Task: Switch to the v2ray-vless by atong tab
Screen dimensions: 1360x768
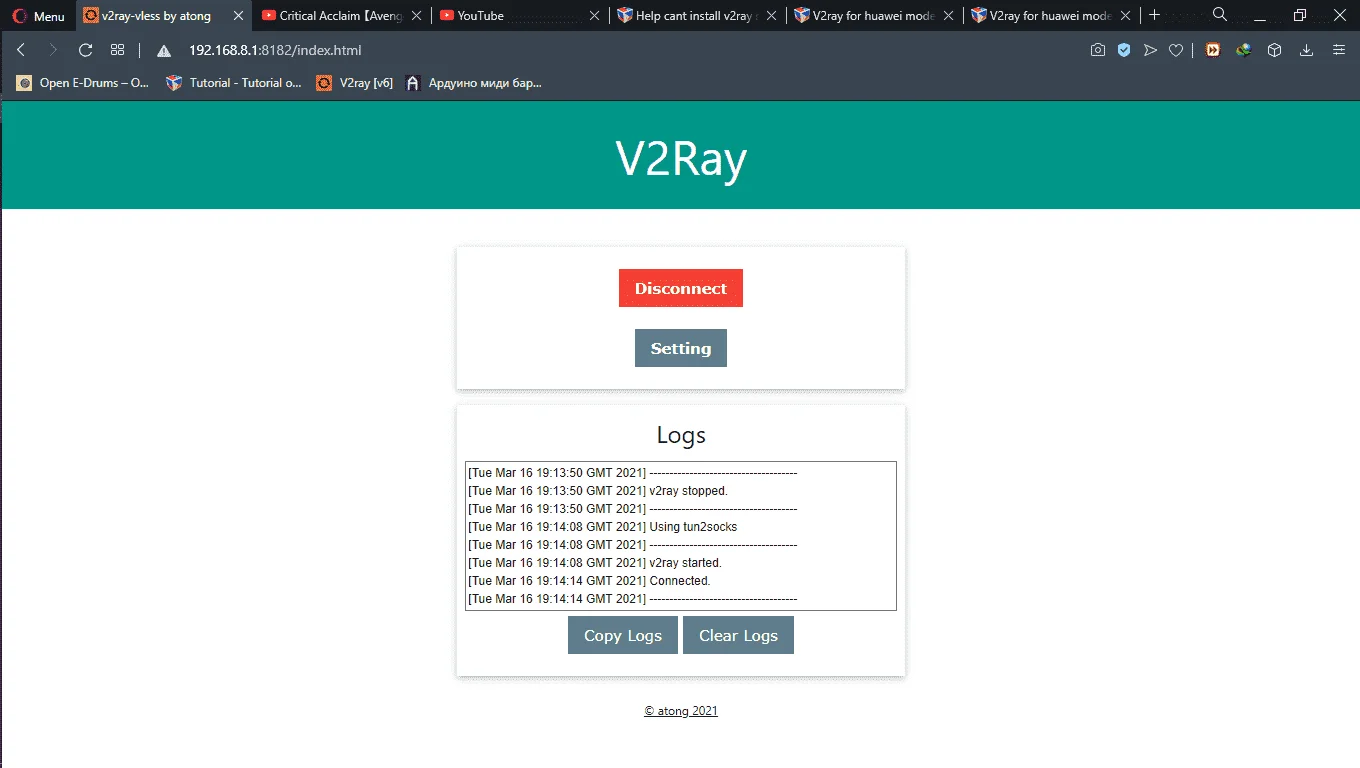Action: (164, 16)
